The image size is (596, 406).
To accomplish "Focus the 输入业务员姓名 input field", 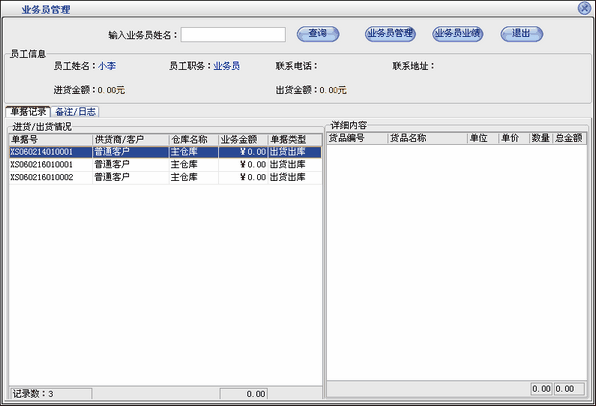I will pos(233,35).
